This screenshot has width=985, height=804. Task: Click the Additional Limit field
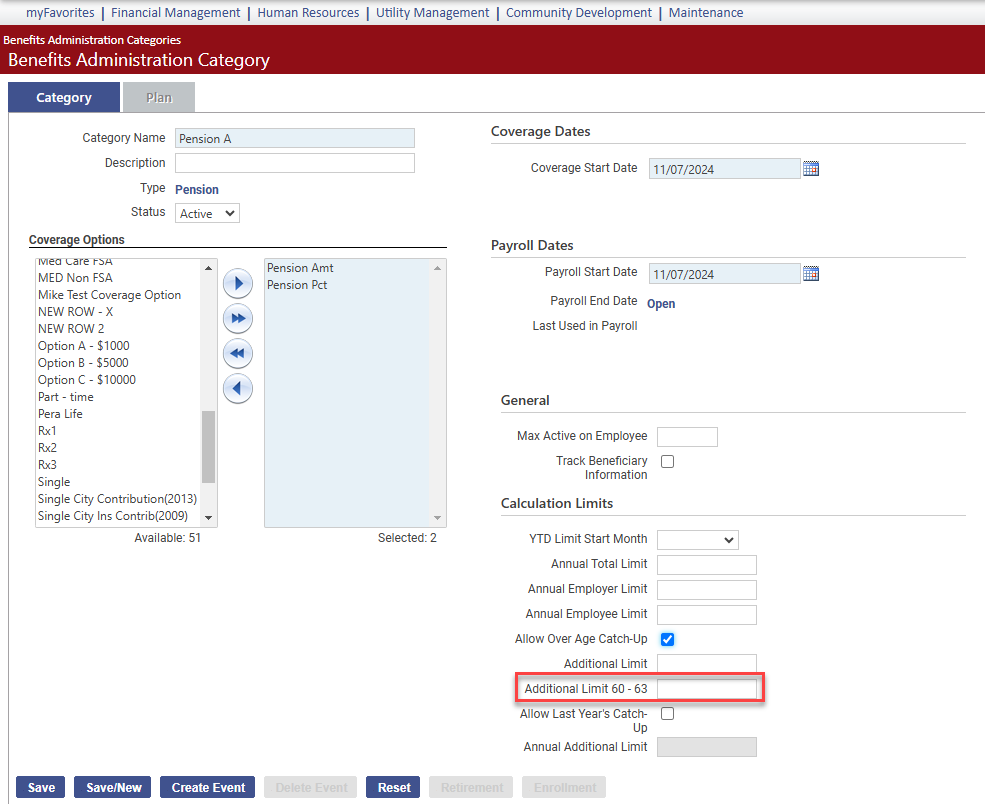coord(707,664)
